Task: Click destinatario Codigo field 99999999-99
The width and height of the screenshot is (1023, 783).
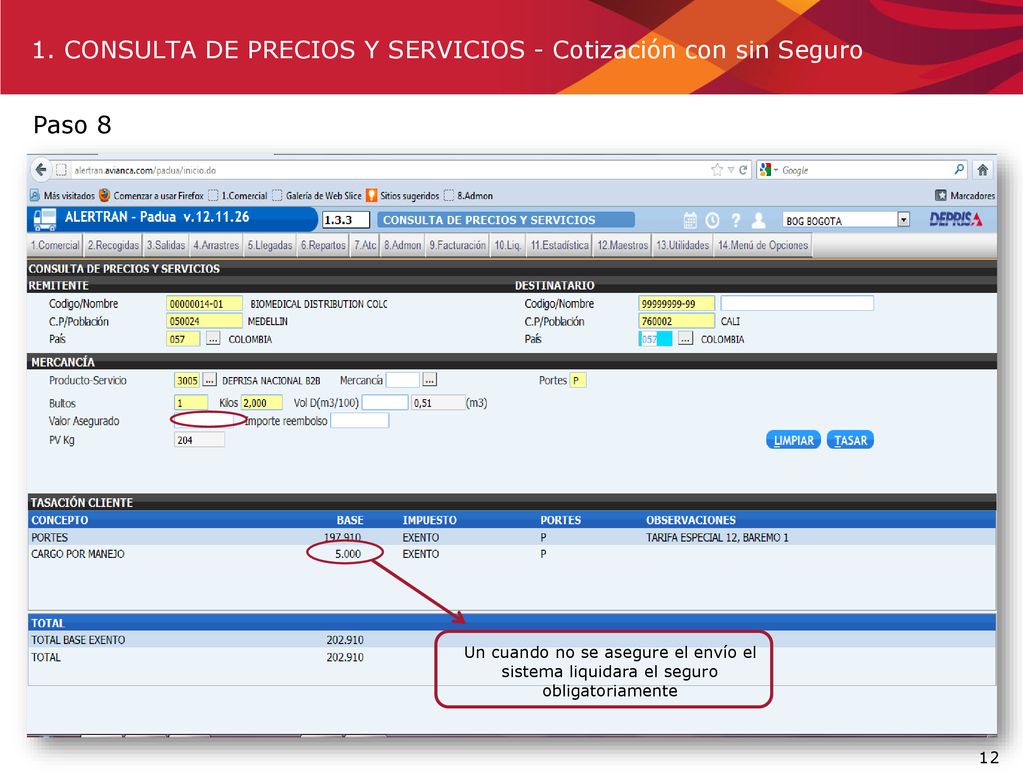Action: click(x=677, y=304)
